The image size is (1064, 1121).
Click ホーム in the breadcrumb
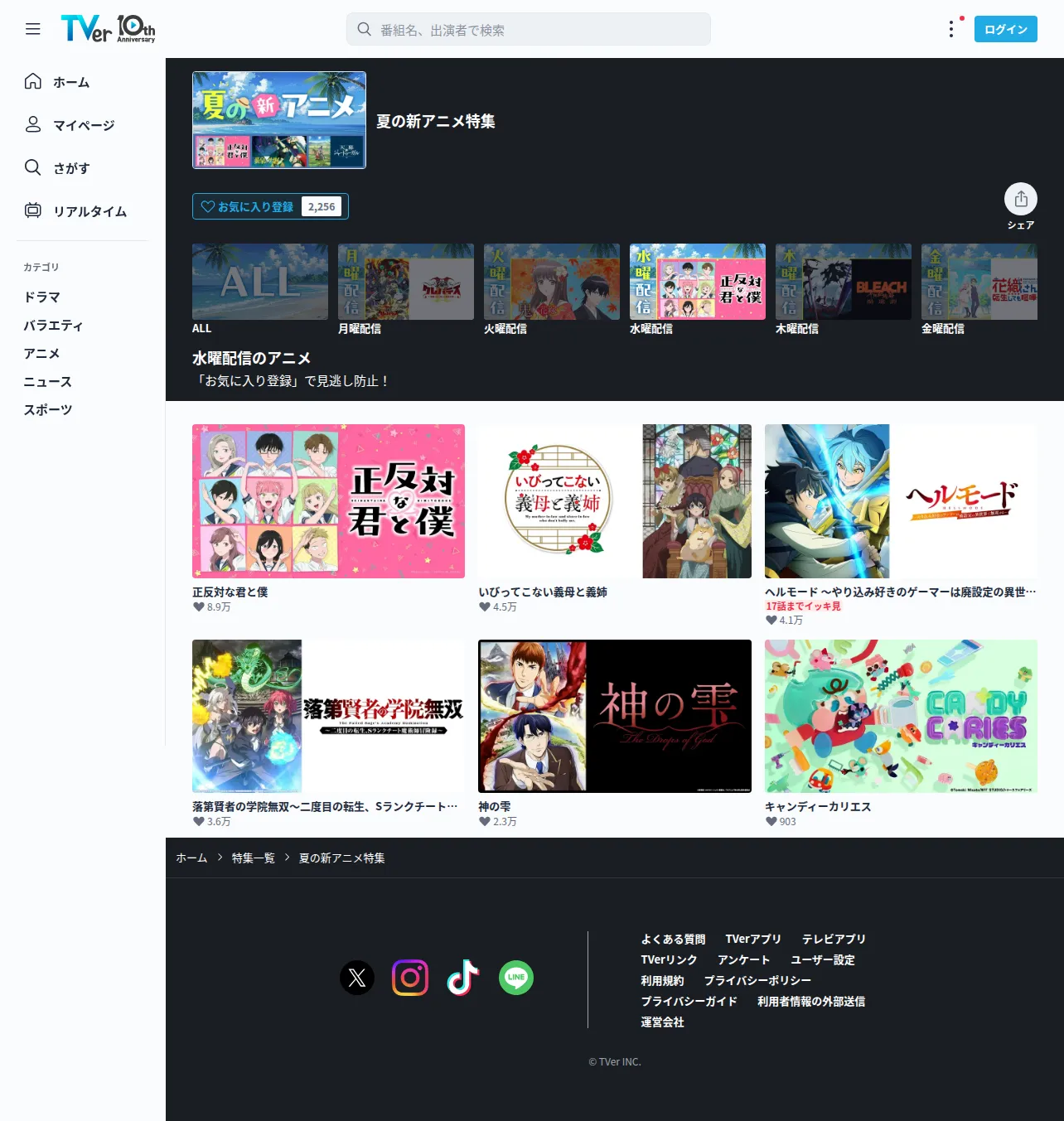[191, 858]
